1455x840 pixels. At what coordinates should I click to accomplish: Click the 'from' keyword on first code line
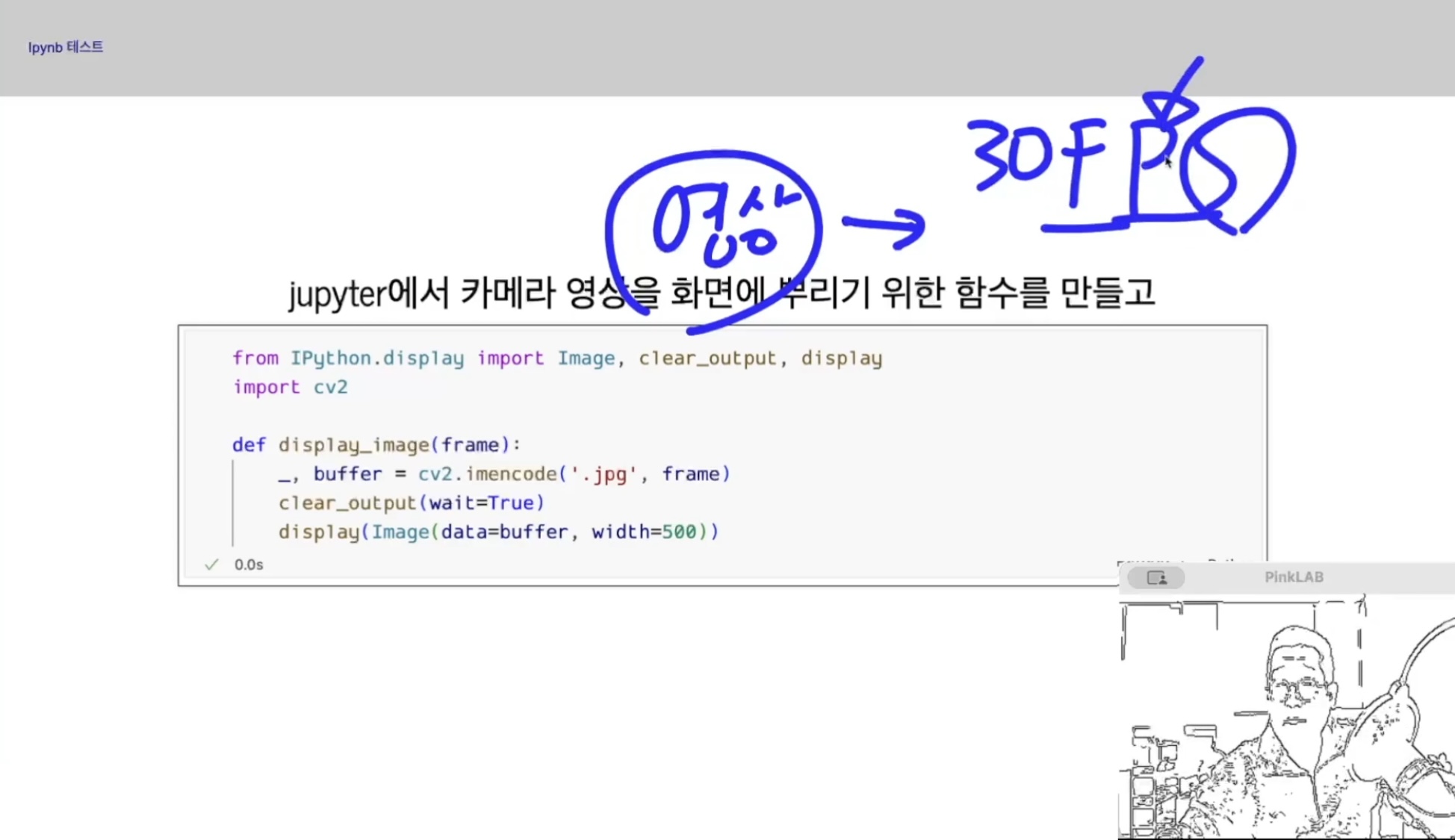click(255, 358)
